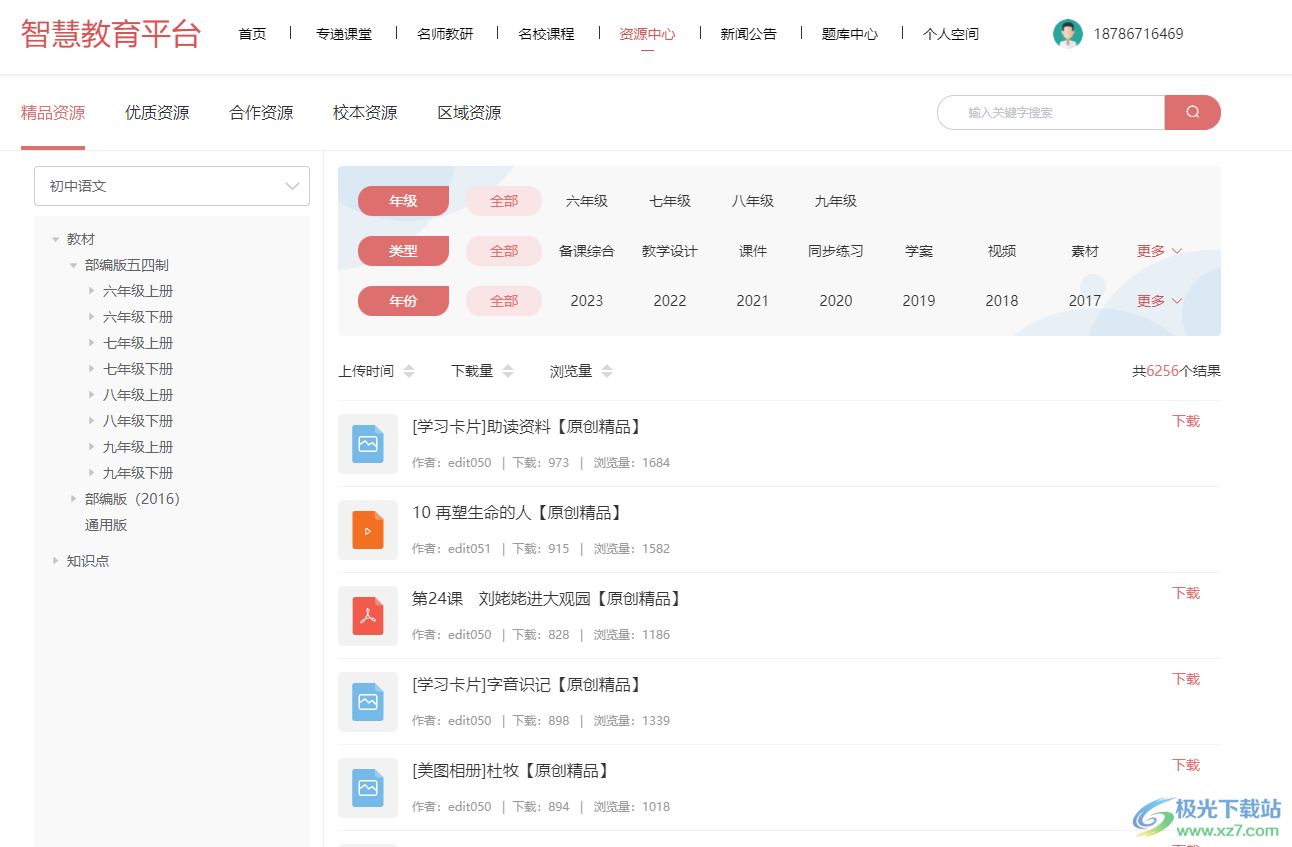Open the 第24课 刘姥姥进大观园 title
Viewport: 1292px width, 847px height.
[x=548, y=599]
